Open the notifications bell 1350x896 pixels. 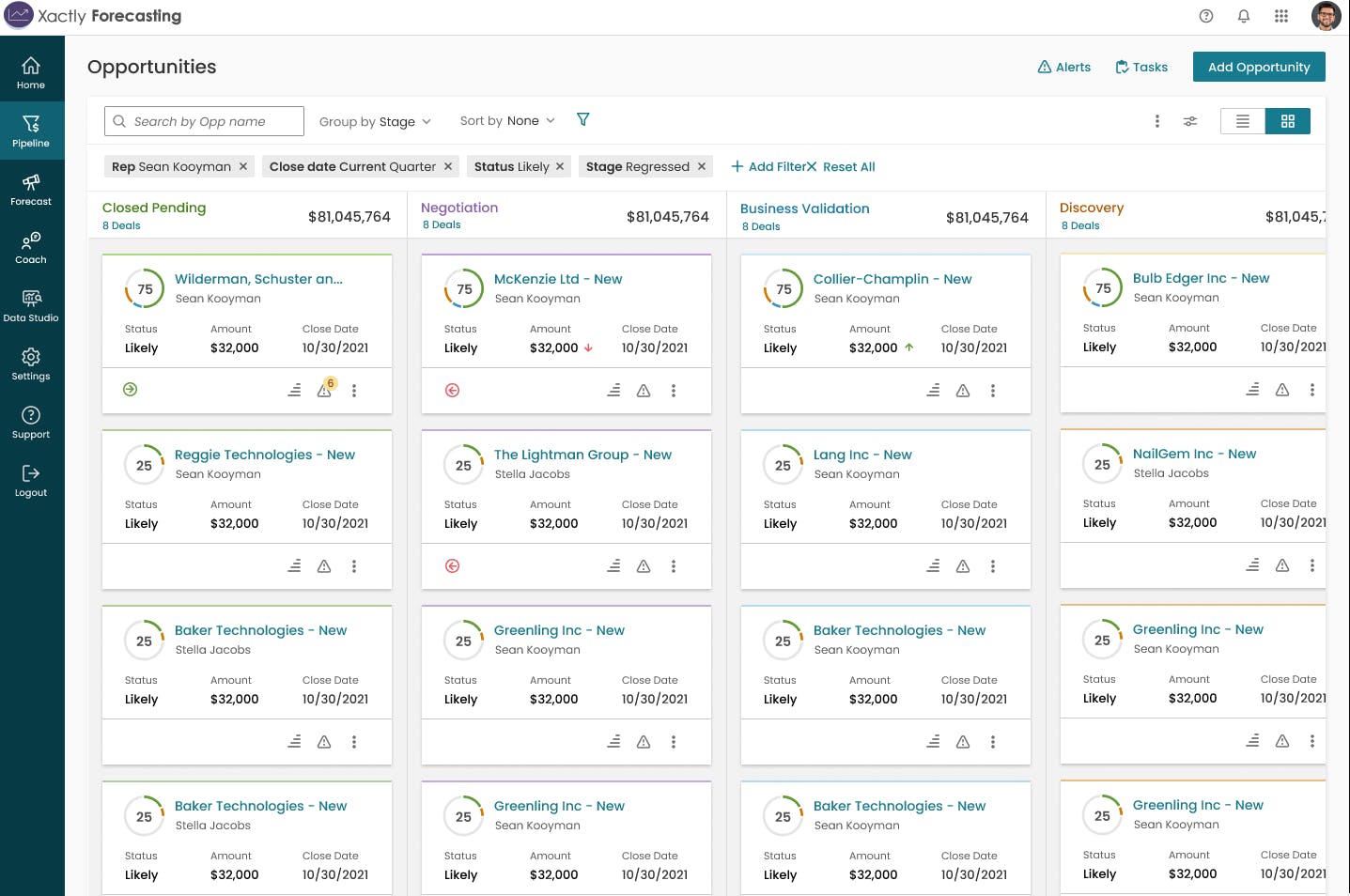[x=1244, y=16]
